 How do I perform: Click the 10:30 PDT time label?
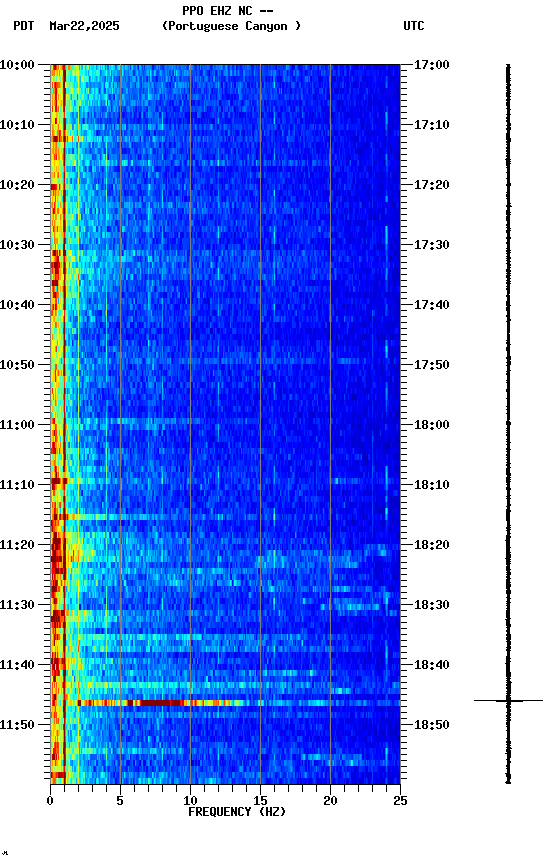click(x=17, y=245)
